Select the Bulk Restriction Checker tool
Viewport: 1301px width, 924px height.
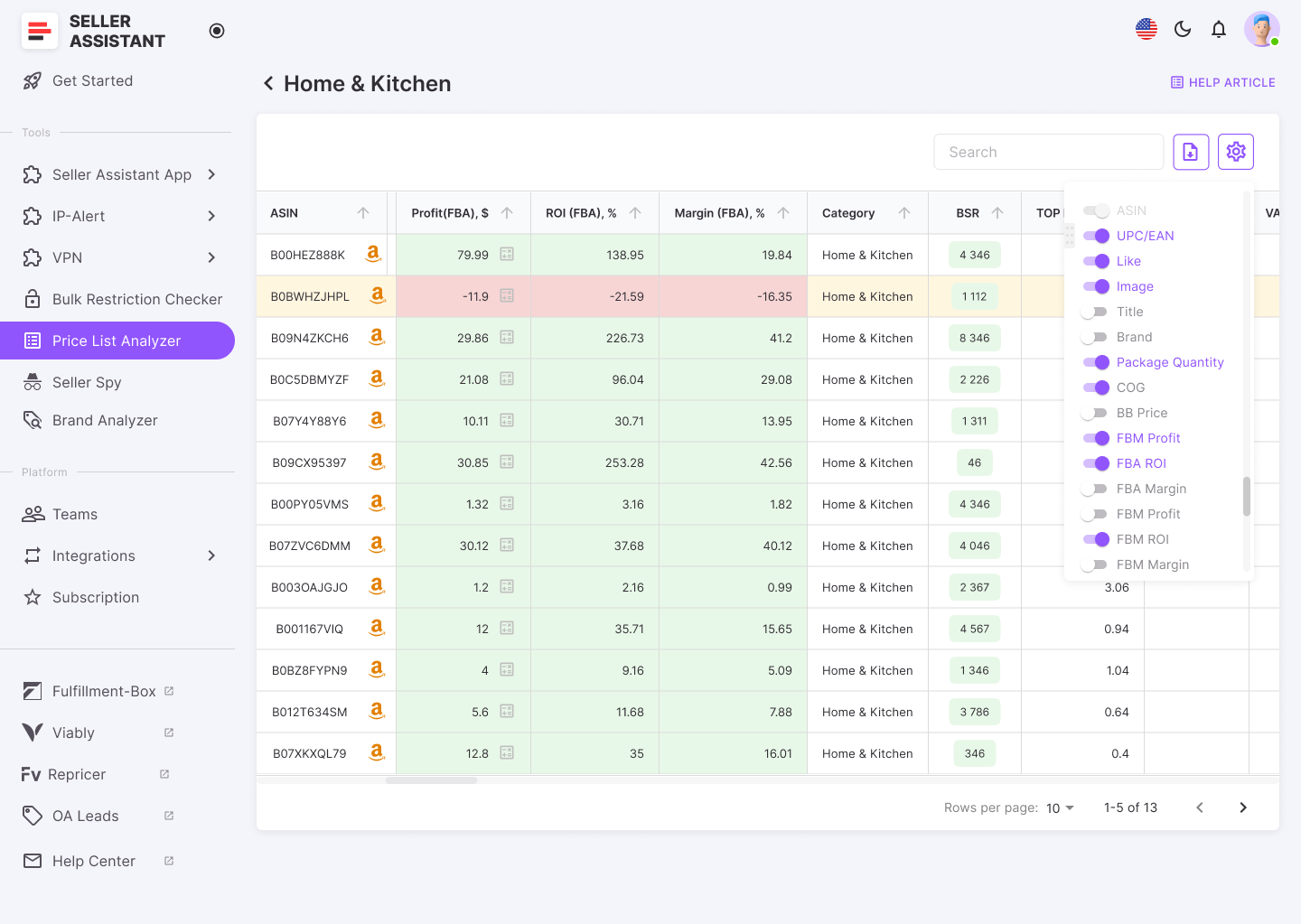(x=136, y=299)
